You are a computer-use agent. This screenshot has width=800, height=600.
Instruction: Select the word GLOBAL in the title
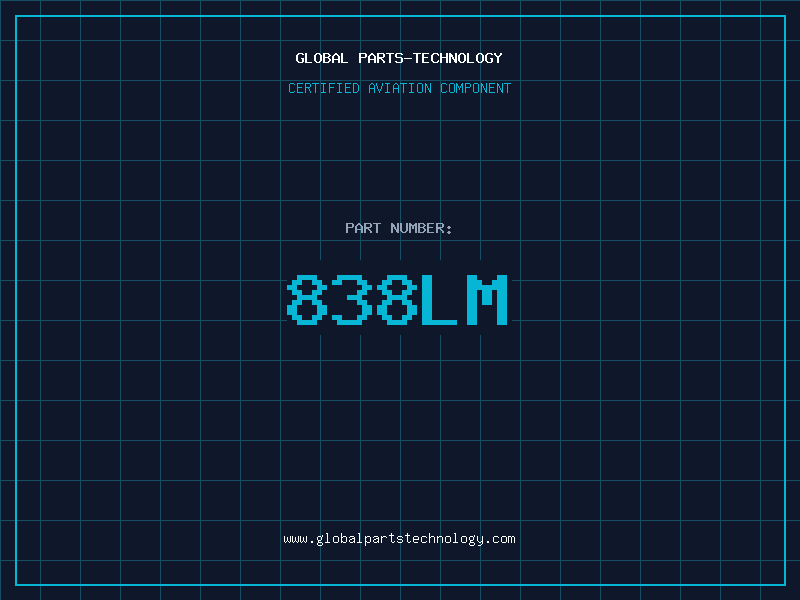(x=321, y=58)
